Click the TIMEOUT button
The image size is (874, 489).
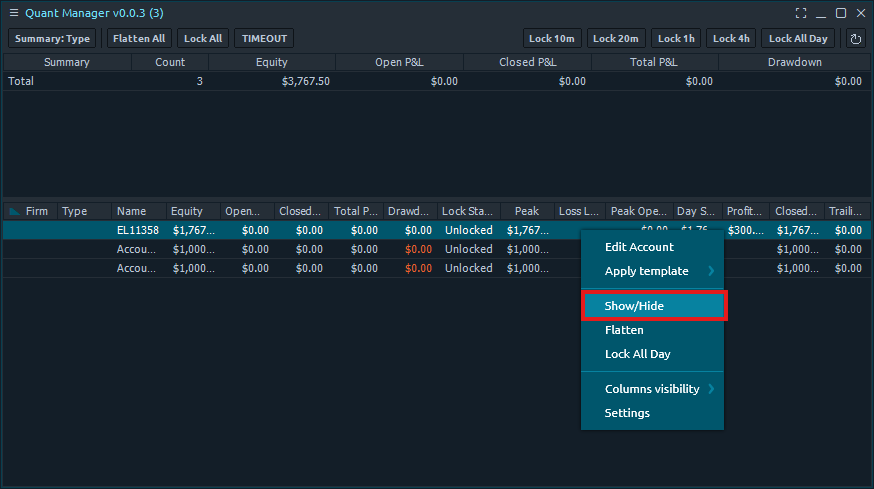(264, 39)
